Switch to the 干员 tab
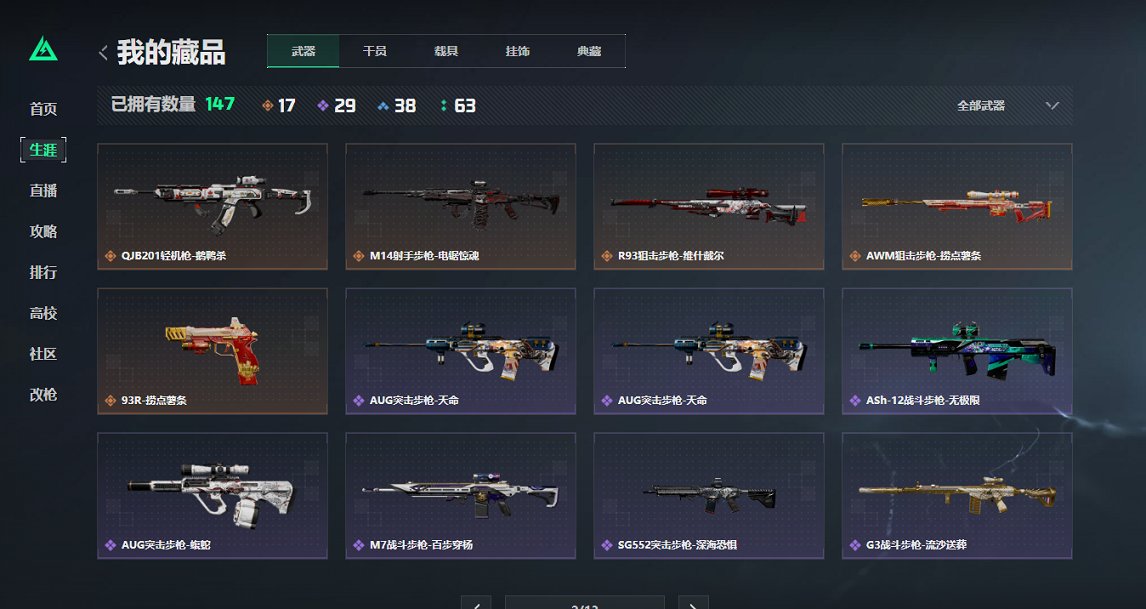 tap(375, 51)
